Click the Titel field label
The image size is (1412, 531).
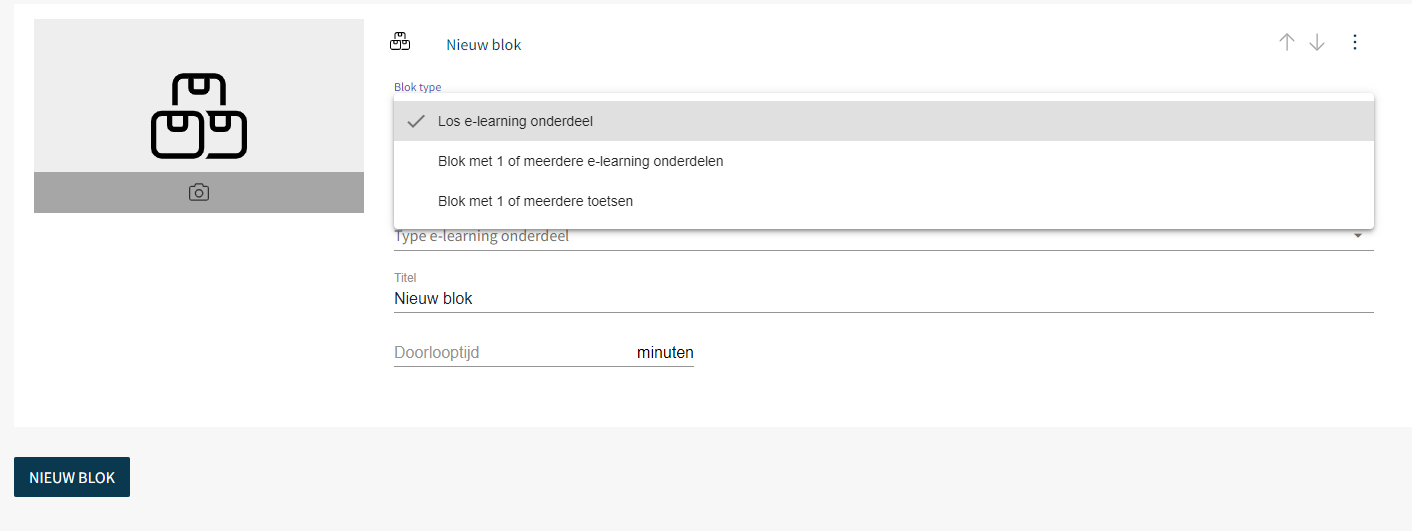pos(405,277)
